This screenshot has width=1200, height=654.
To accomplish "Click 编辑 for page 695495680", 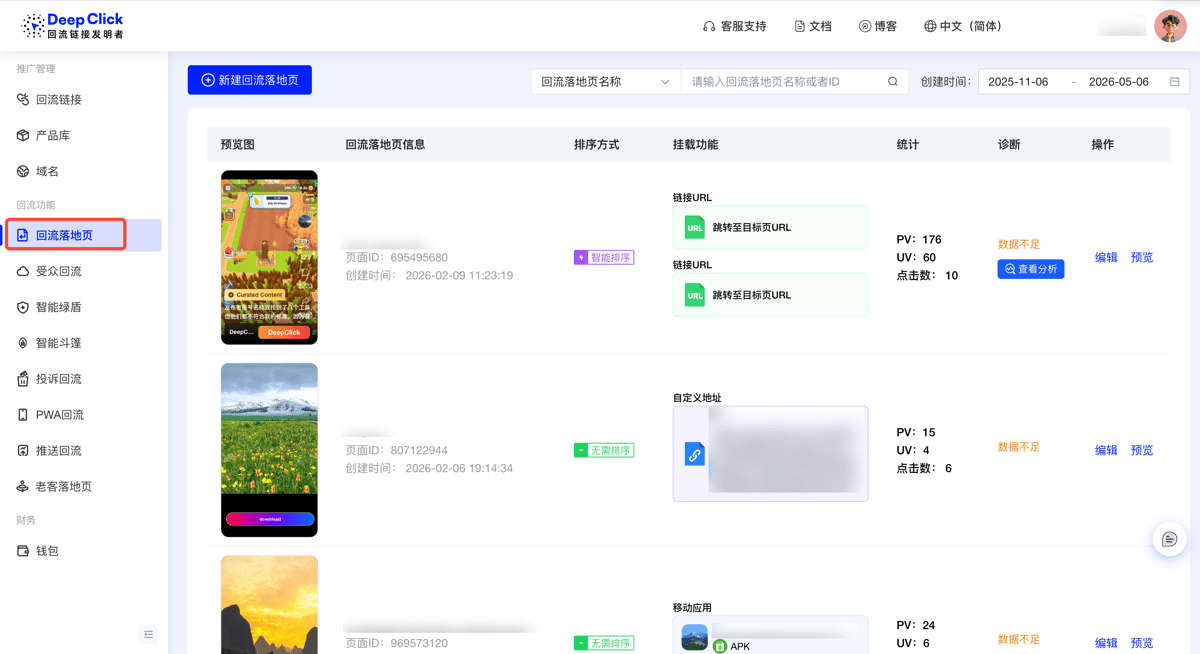I will [x=1106, y=257].
